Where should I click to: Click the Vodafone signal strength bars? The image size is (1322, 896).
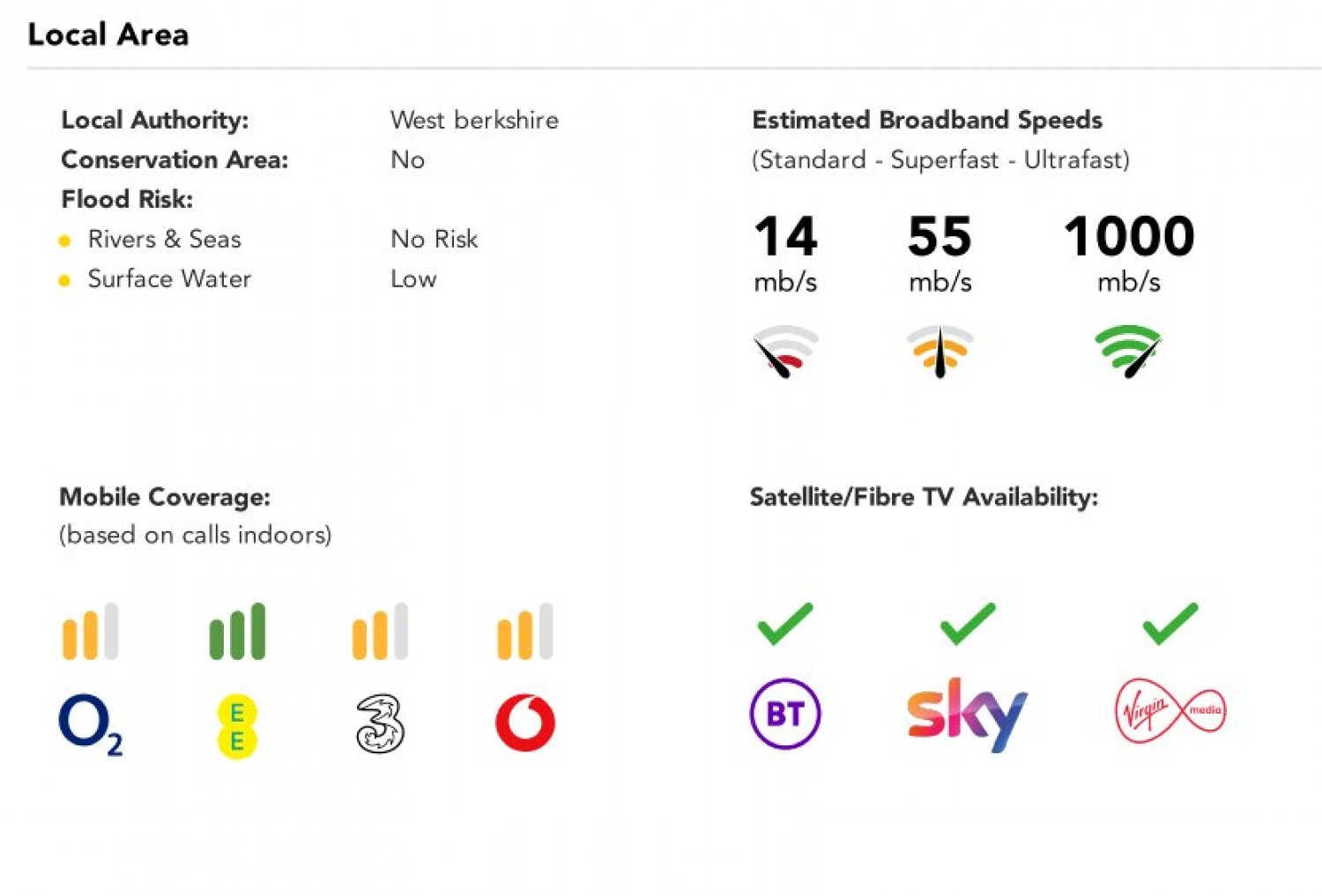pos(525,632)
